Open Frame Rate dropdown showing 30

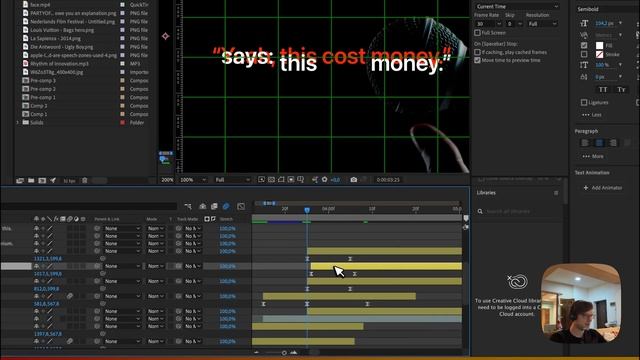click(x=488, y=24)
